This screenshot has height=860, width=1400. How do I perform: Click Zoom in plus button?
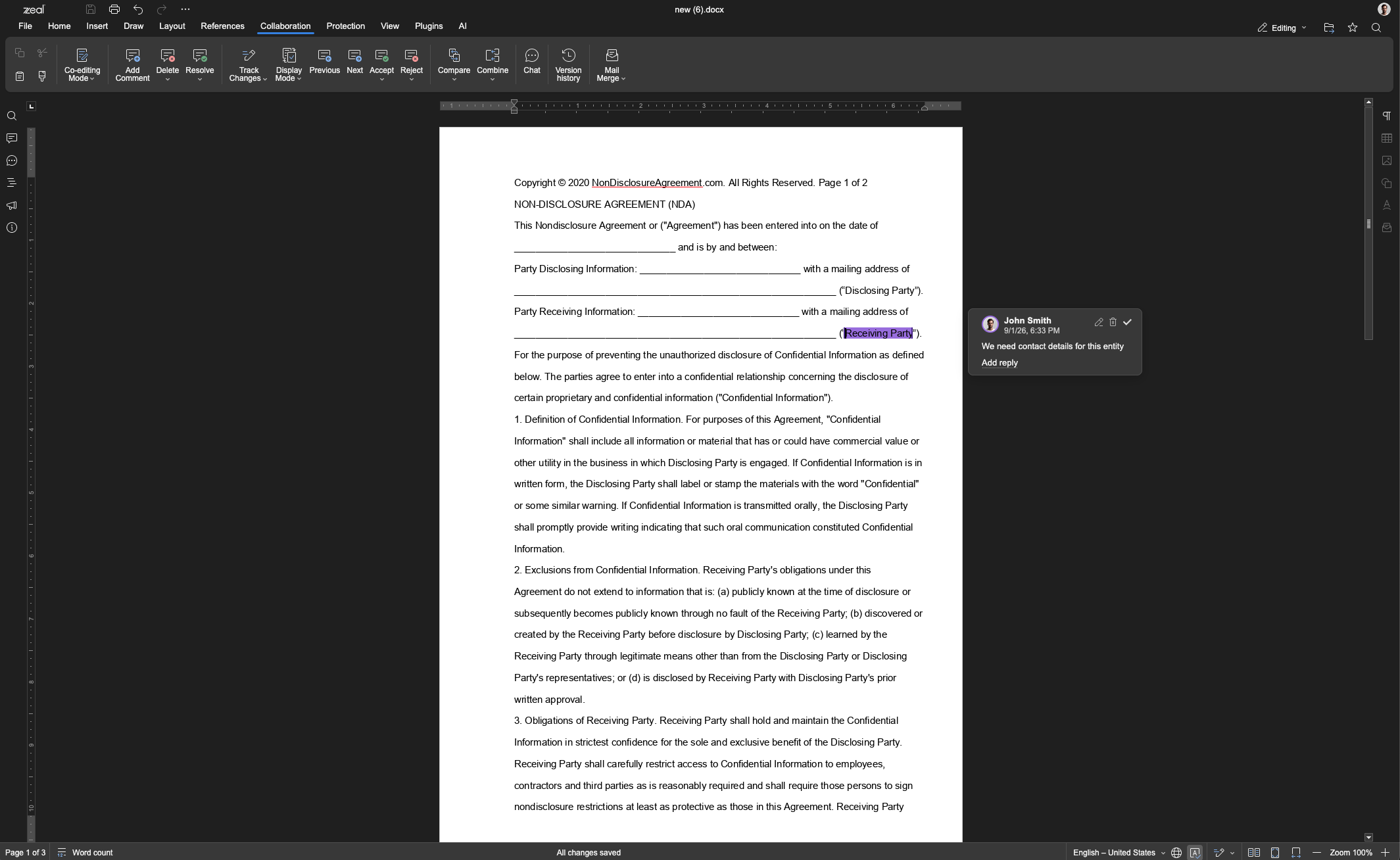point(1385,853)
